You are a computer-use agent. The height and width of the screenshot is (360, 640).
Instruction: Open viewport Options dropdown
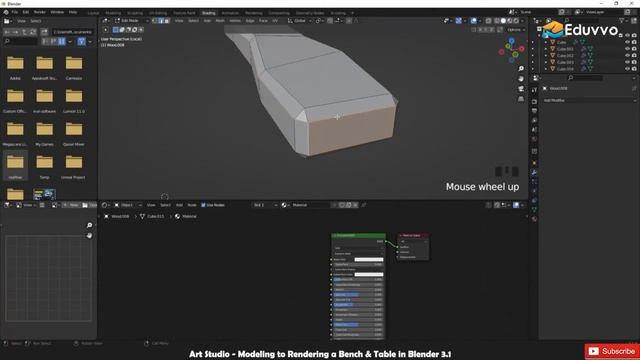click(516, 30)
